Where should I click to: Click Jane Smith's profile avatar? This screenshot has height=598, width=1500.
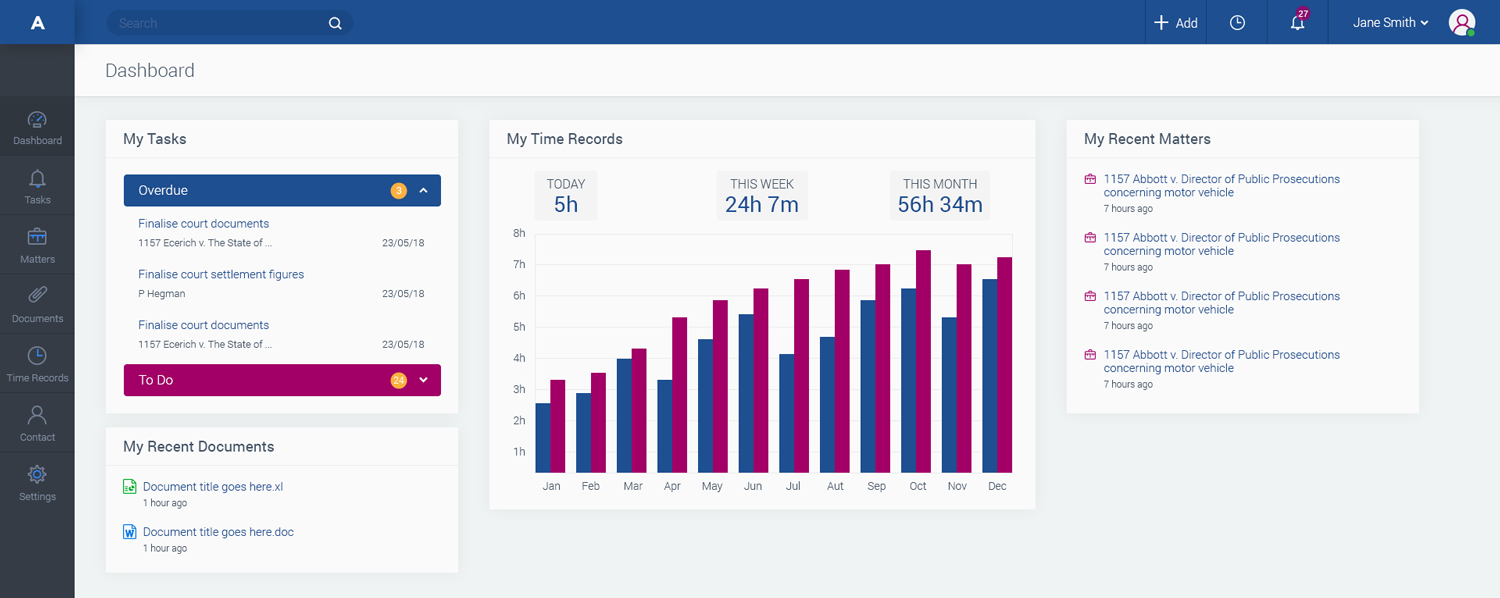point(1461,23)
